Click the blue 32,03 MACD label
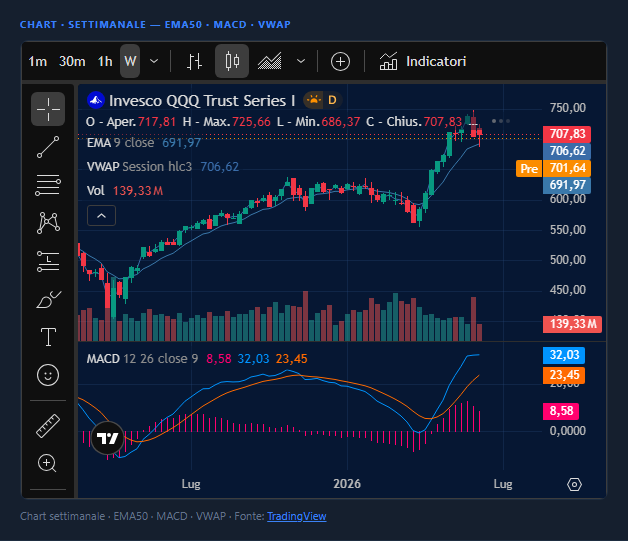The image size is (628, 541). tap(564, 355)
